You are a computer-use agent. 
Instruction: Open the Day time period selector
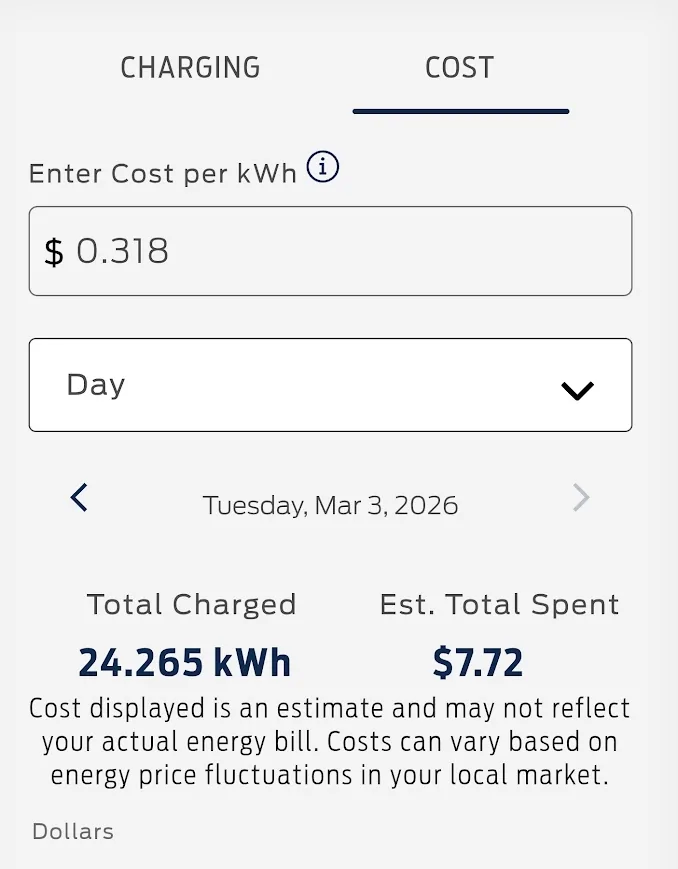click(x=330, y=385)
